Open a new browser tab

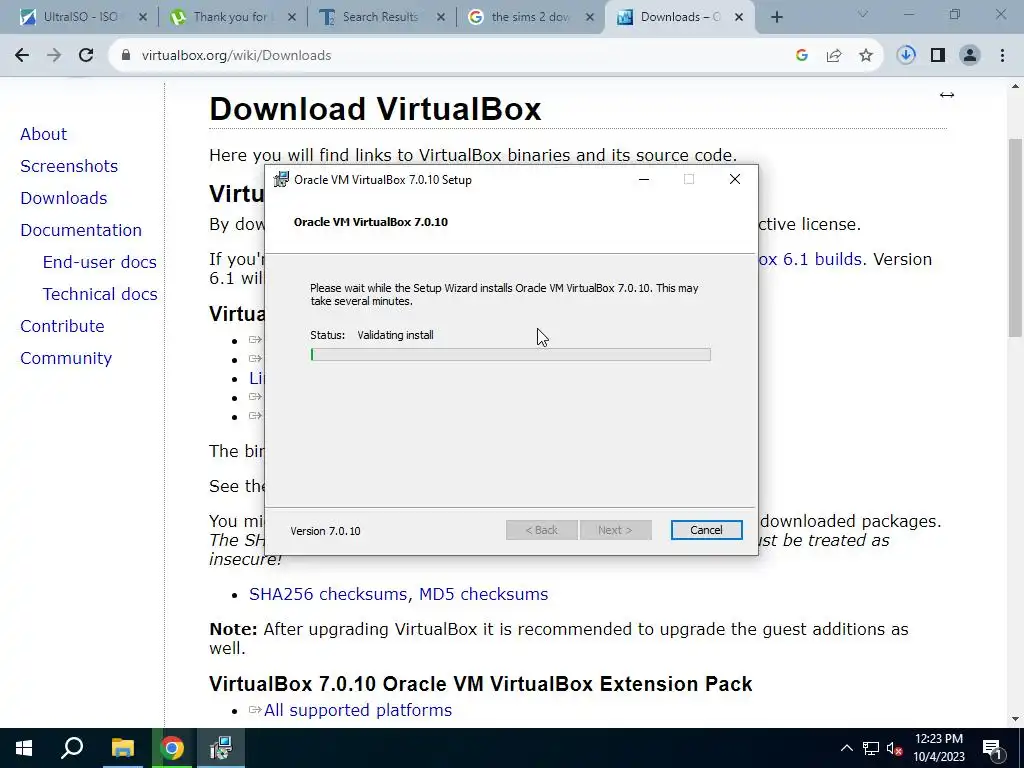click(x=776, y=18)
